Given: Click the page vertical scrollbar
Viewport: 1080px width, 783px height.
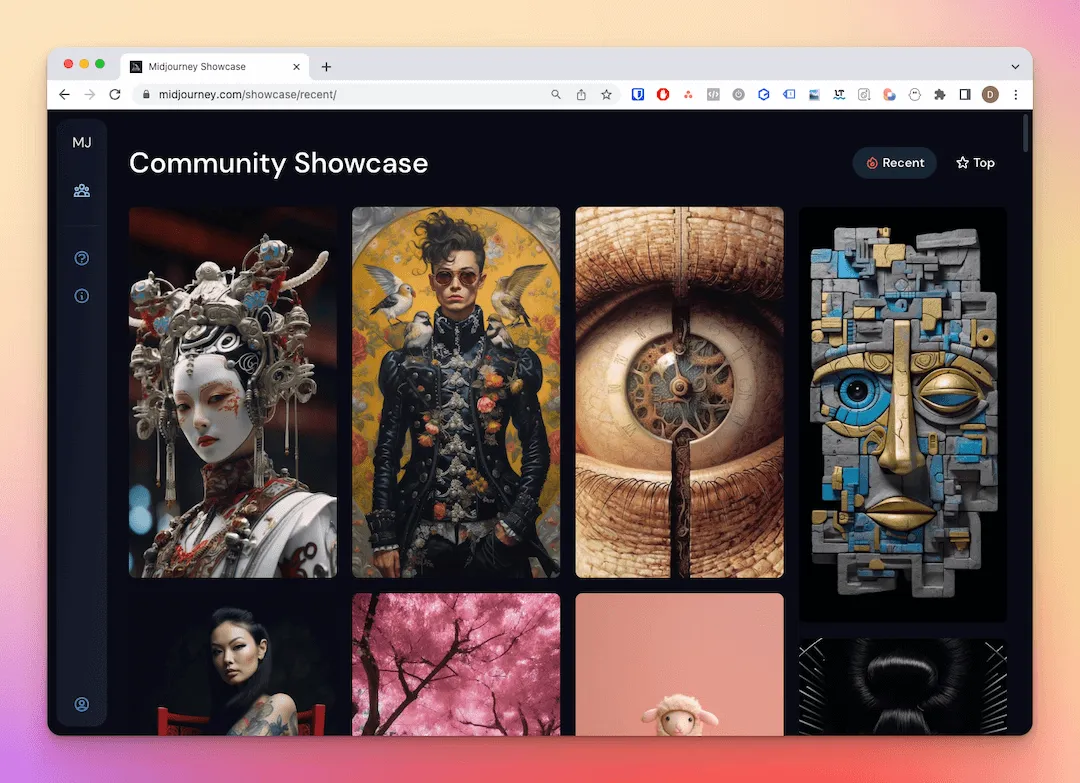Looking at the screenshot, I should click(x=1026, y=133).
